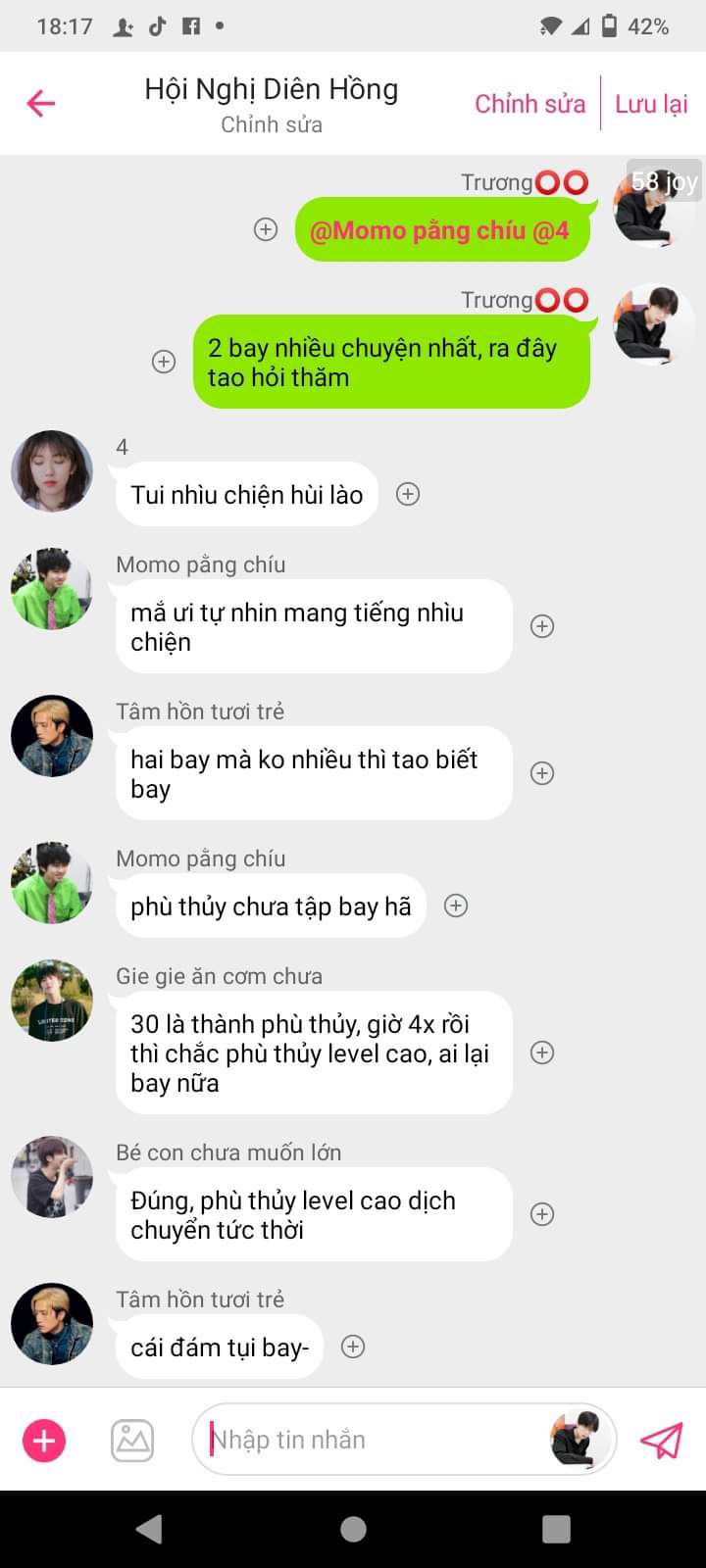Open the Hội Nghị Diên Hồng chat title
Viewport: 706px width, 1568px height.
272,89
